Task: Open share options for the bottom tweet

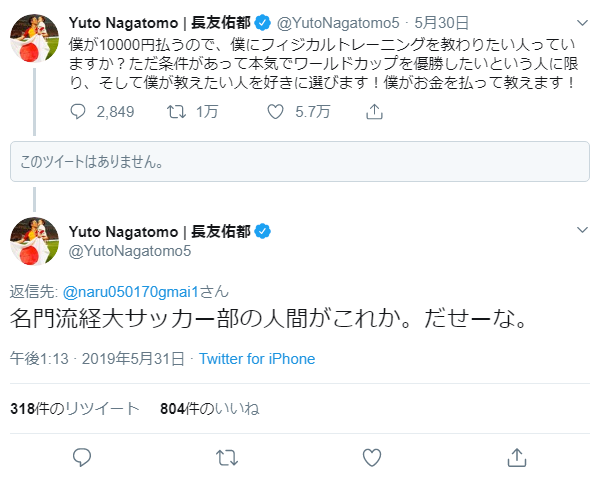Action: pyautogui.click(x=517, y=458)
